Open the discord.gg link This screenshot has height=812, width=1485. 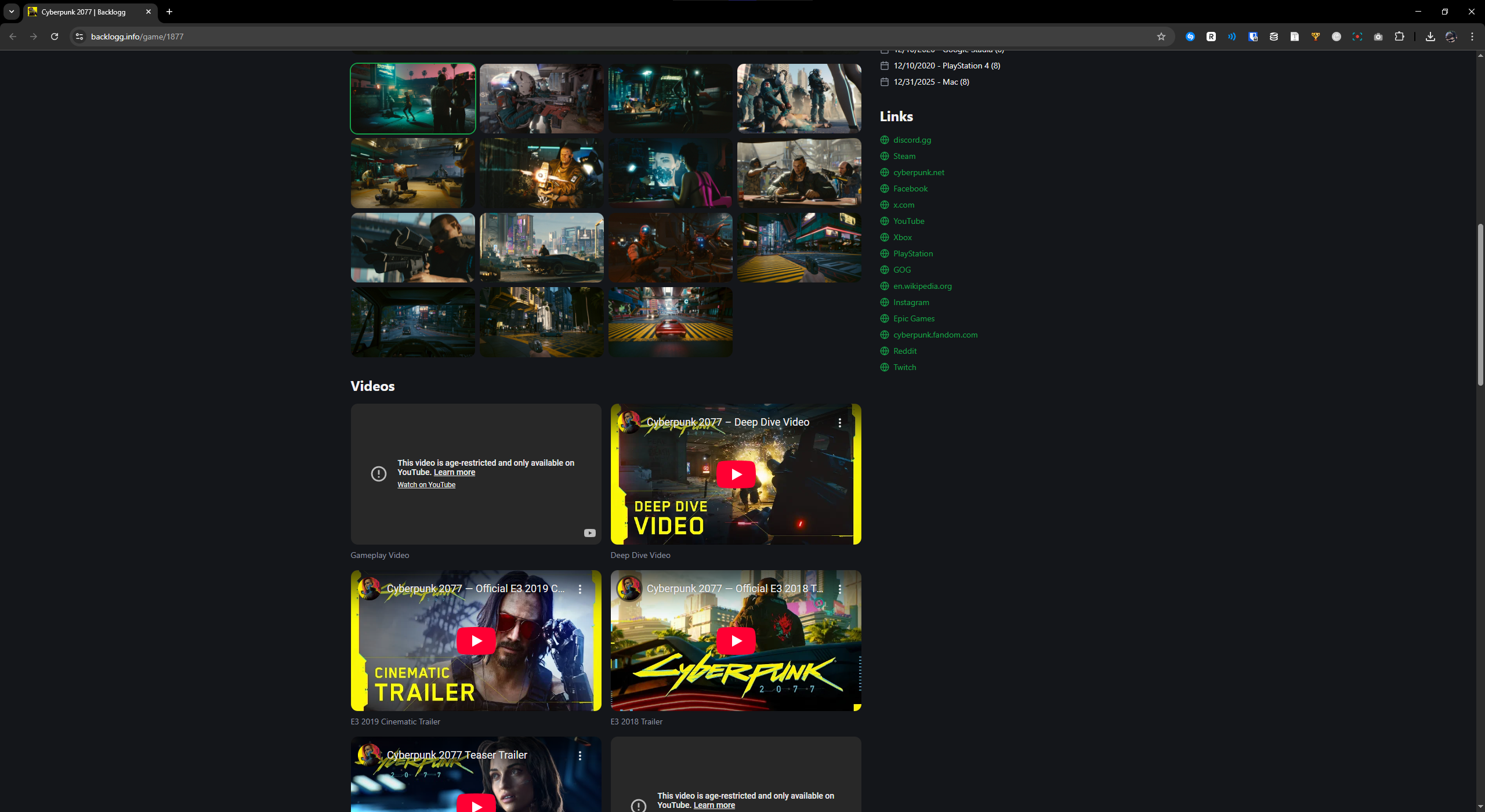(912, 140)
